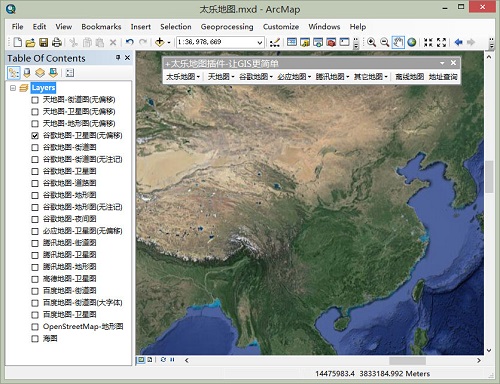
Task: Click the Full Extent globe icon
Action: click(x=412, y=42)
